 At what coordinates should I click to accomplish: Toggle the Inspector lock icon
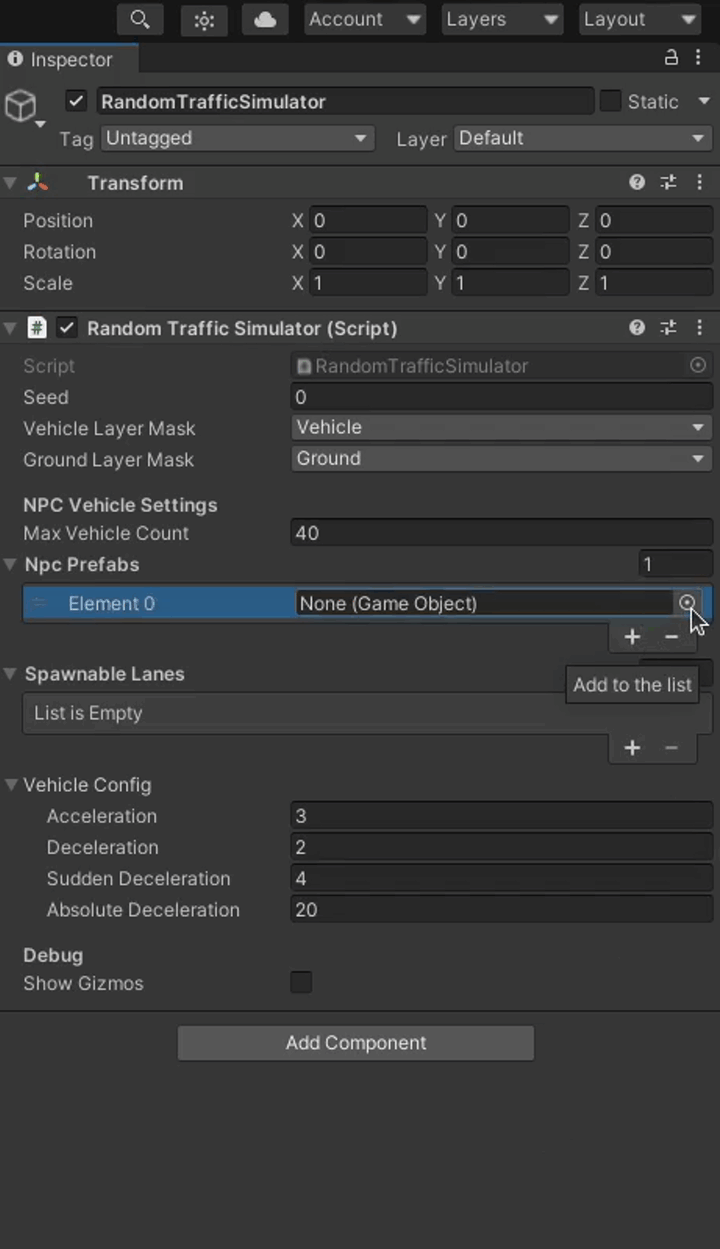(x=671, y=58)
